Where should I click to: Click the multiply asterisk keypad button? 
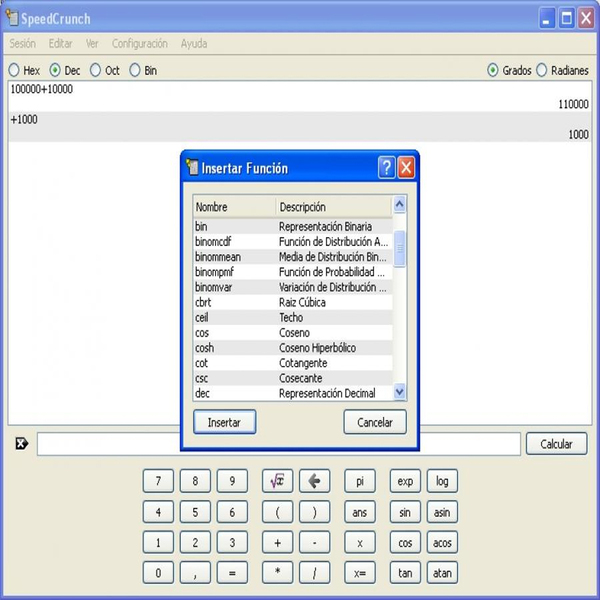click(x=277, y=572)
